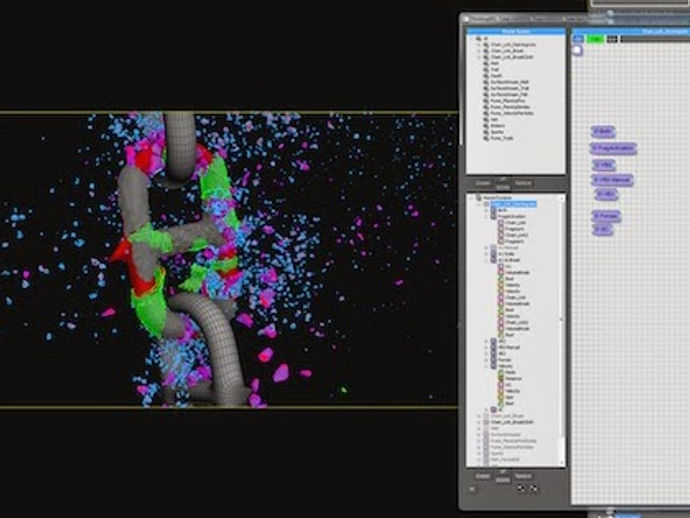Screen dimensions: 690x518
Task: Click the operator icon beside Spin
Action: click(x=501, y=397)
